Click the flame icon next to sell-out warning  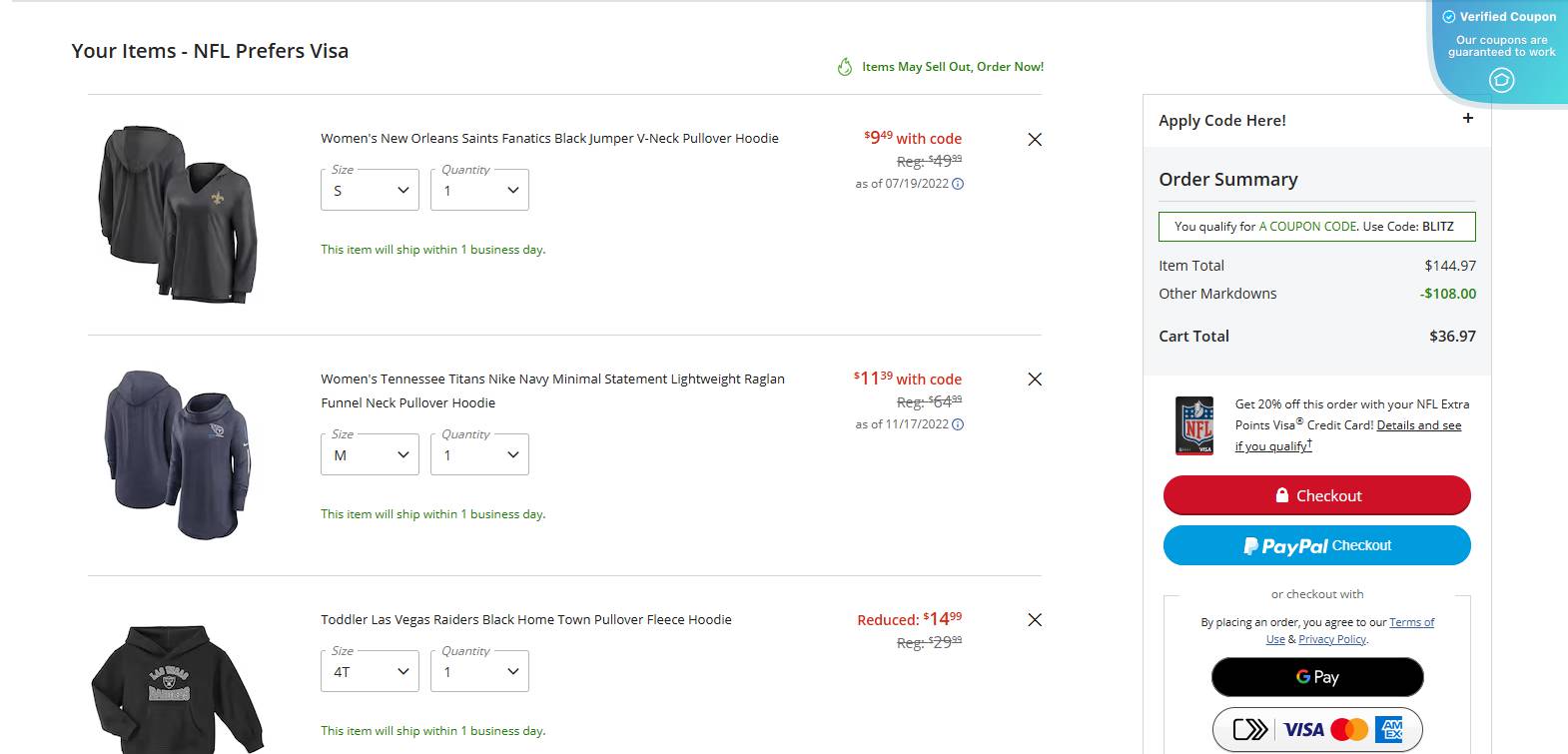coord(844,66)
